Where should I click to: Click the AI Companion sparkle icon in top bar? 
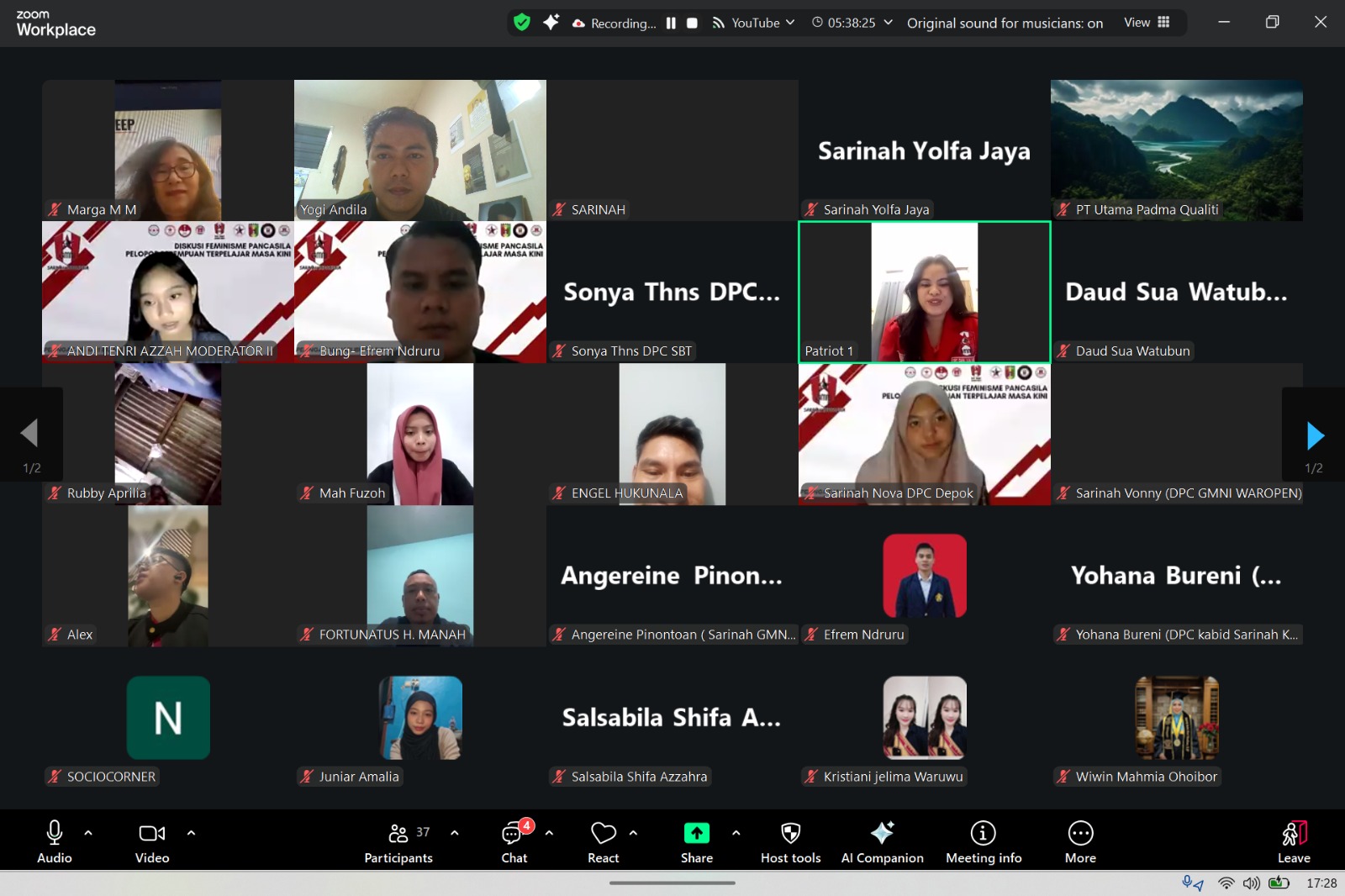coord(551,23)
